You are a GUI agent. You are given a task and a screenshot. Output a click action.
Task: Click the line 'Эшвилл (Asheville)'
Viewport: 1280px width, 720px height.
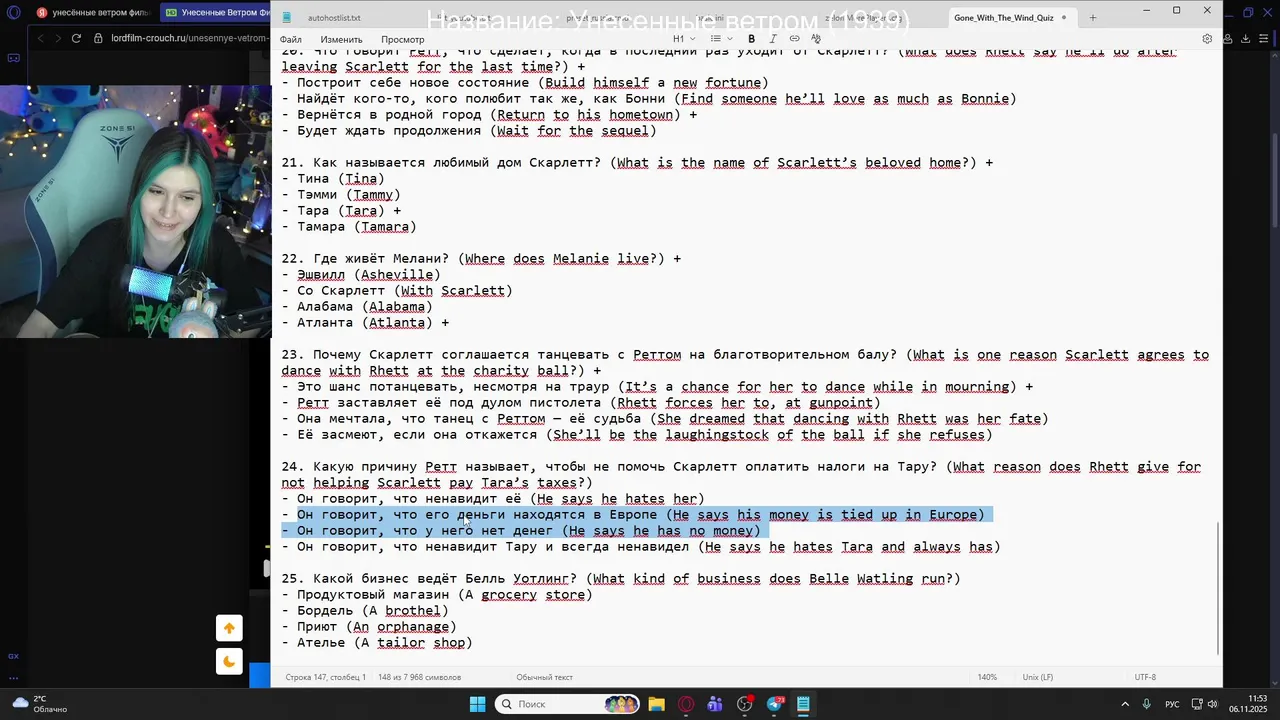click(361, 275)
